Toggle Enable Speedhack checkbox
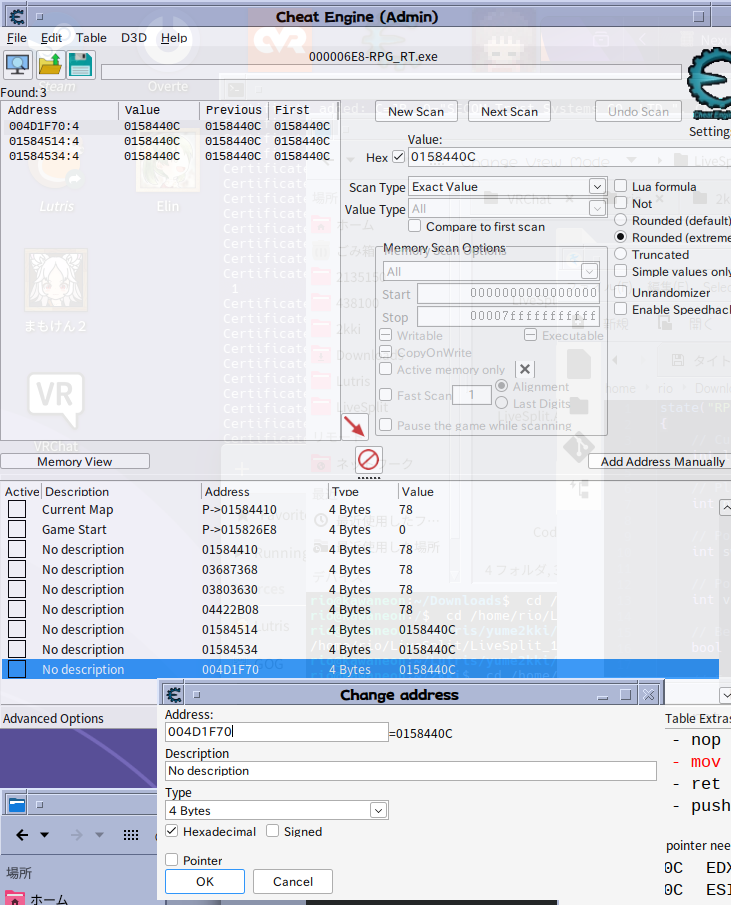731x905 pixels. (x=621, y=309)
